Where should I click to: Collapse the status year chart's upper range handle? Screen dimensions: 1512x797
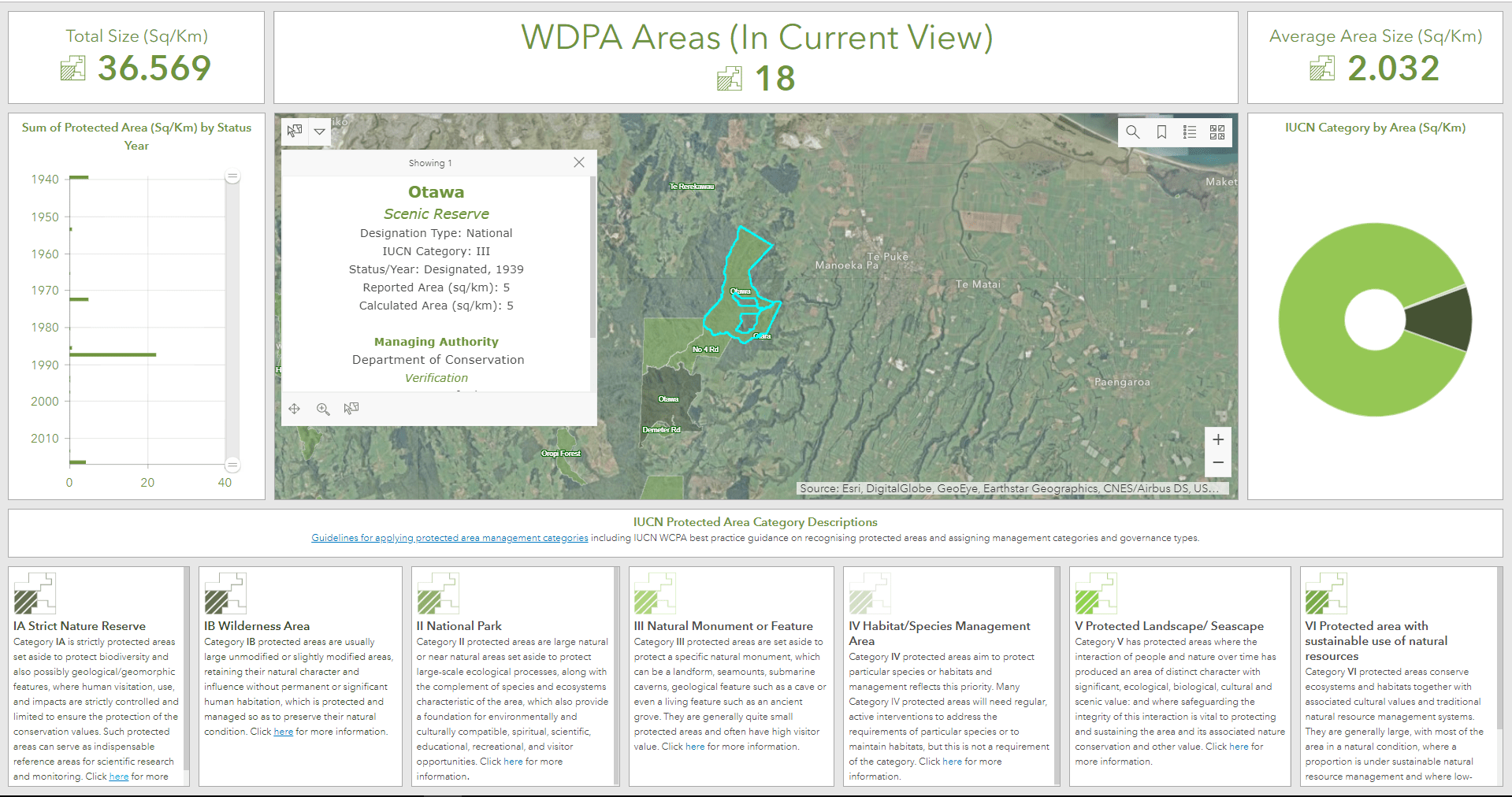pos(232,176)
